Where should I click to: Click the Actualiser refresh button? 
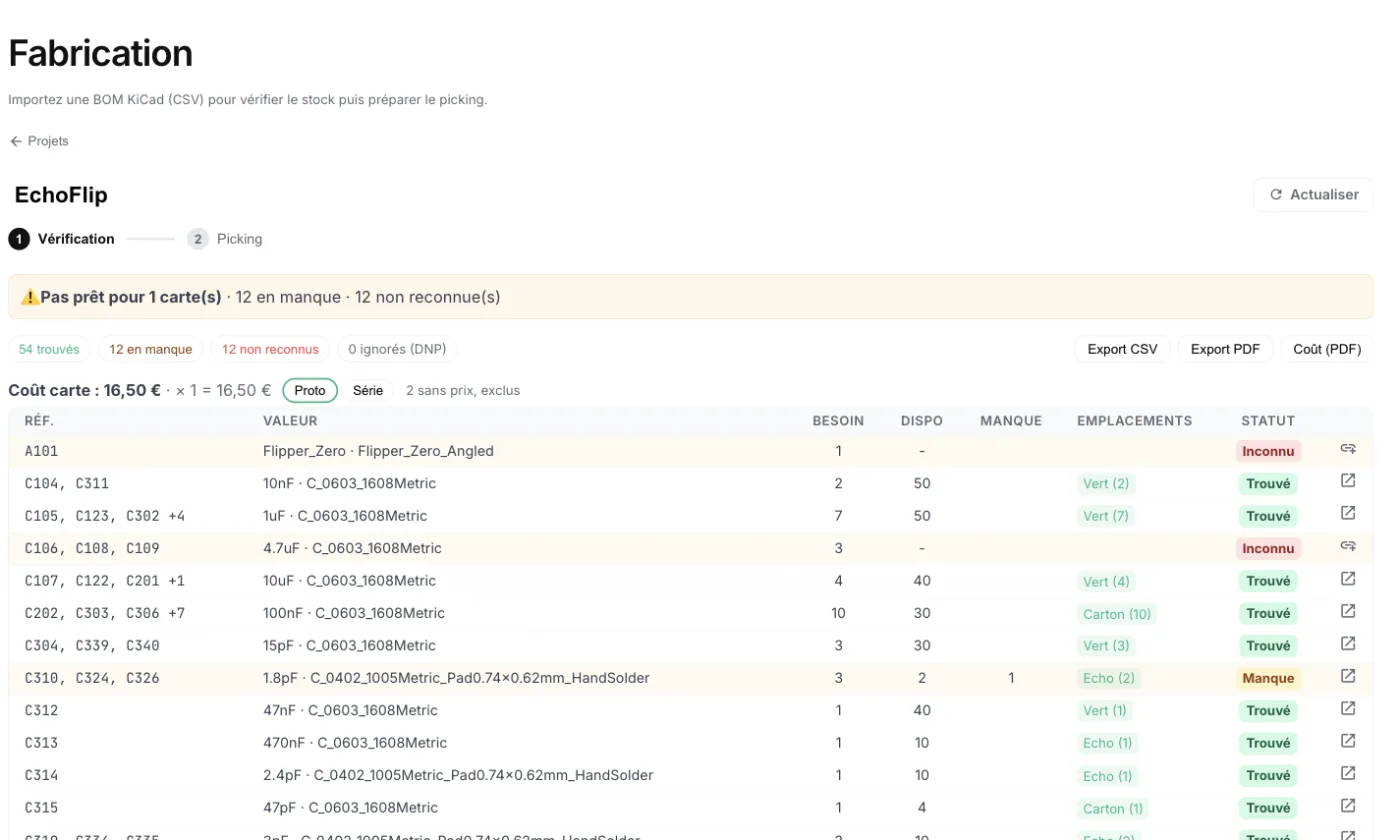tap(1313, 194)
